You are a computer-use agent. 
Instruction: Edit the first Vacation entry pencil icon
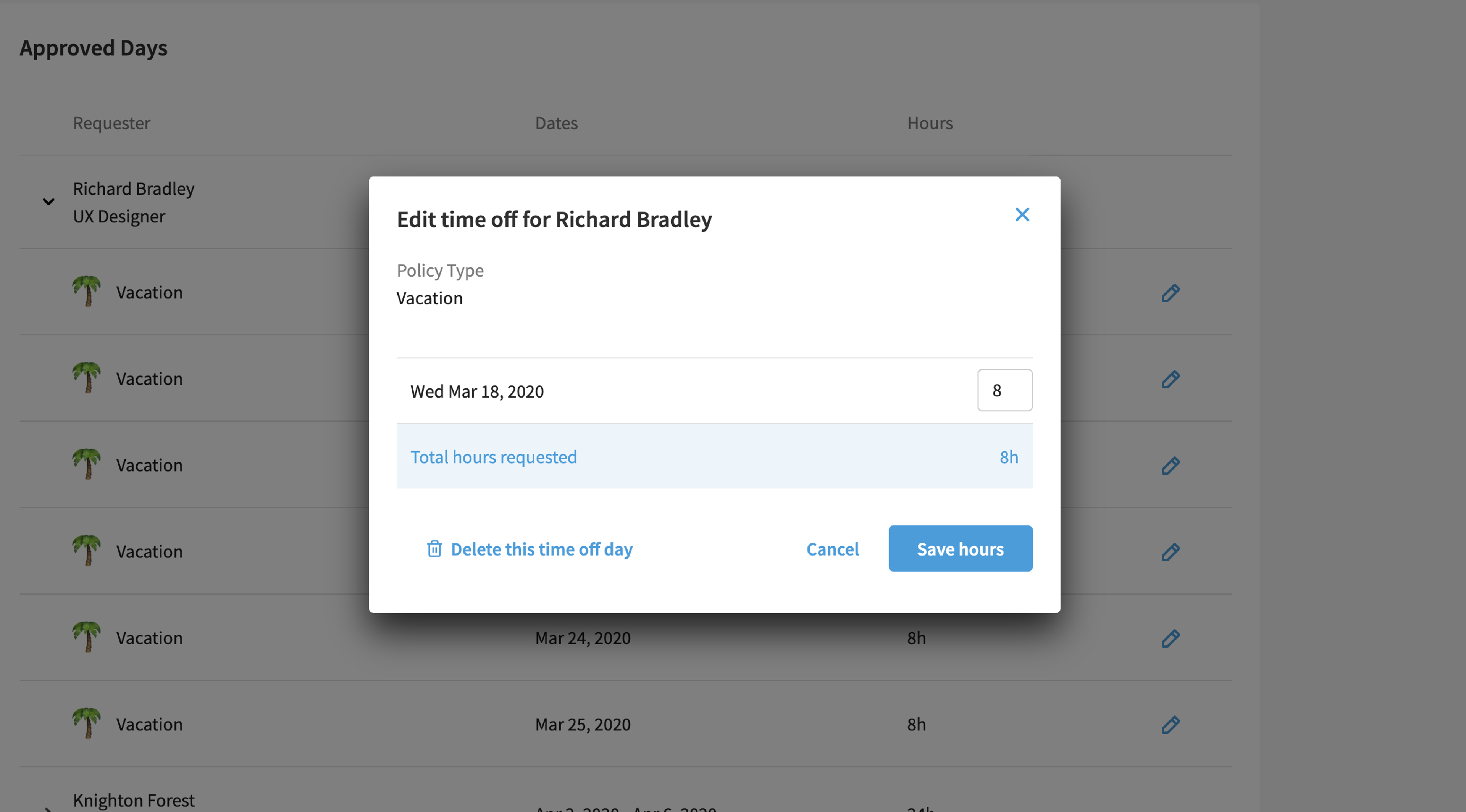(x=1170, y=293)
